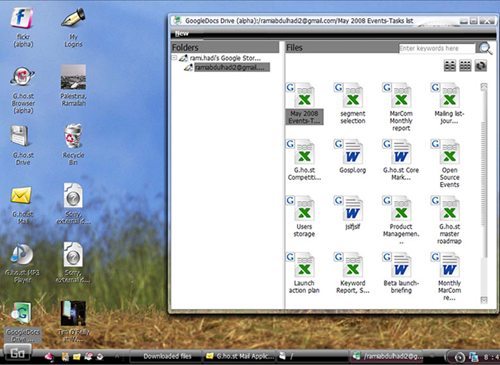Click the taskbar clock
Image resolution: width=500 pixels, height=365 pixels.
492,357
